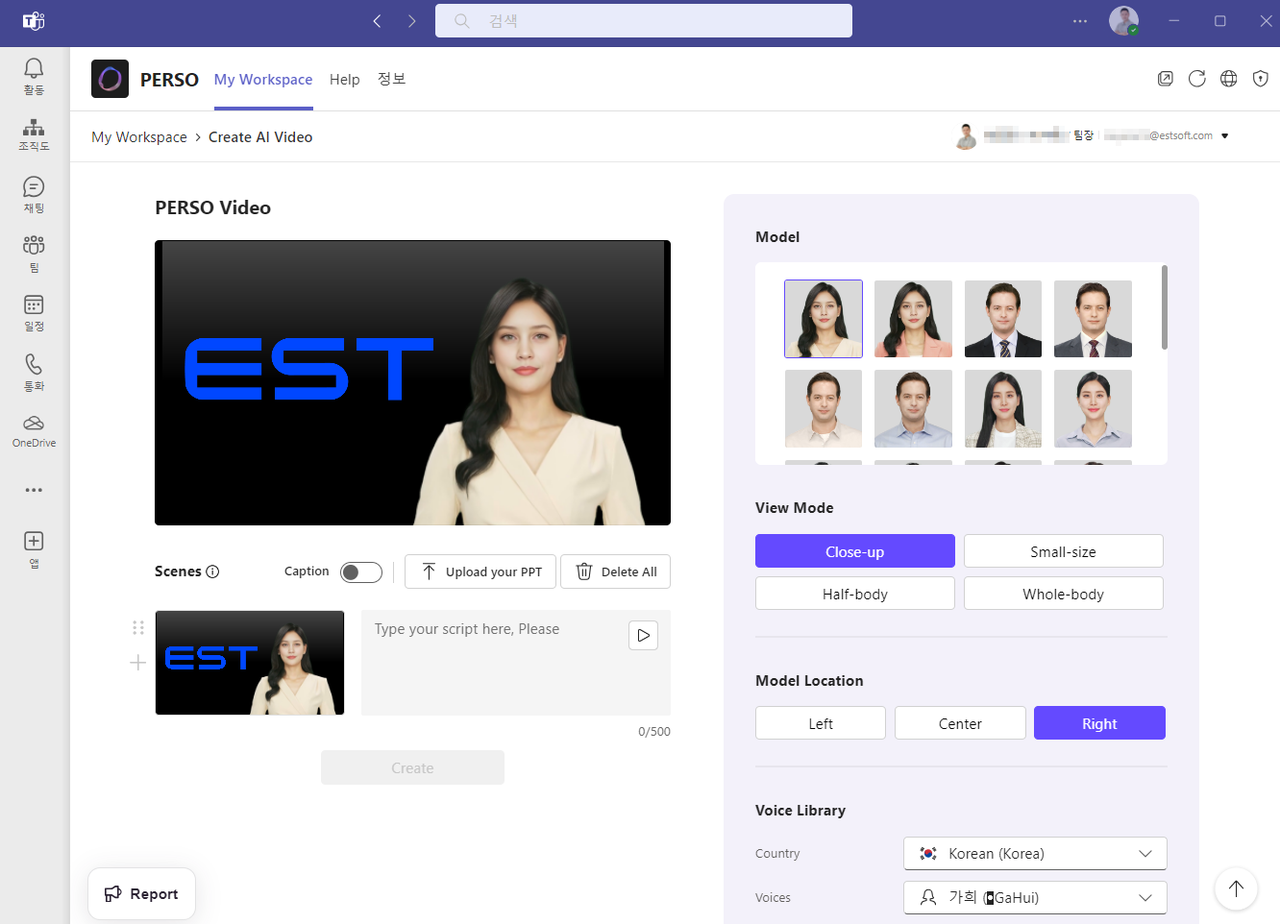Click the globe icon in the app header
The image size is (1280, 924).
point(1229,78)
